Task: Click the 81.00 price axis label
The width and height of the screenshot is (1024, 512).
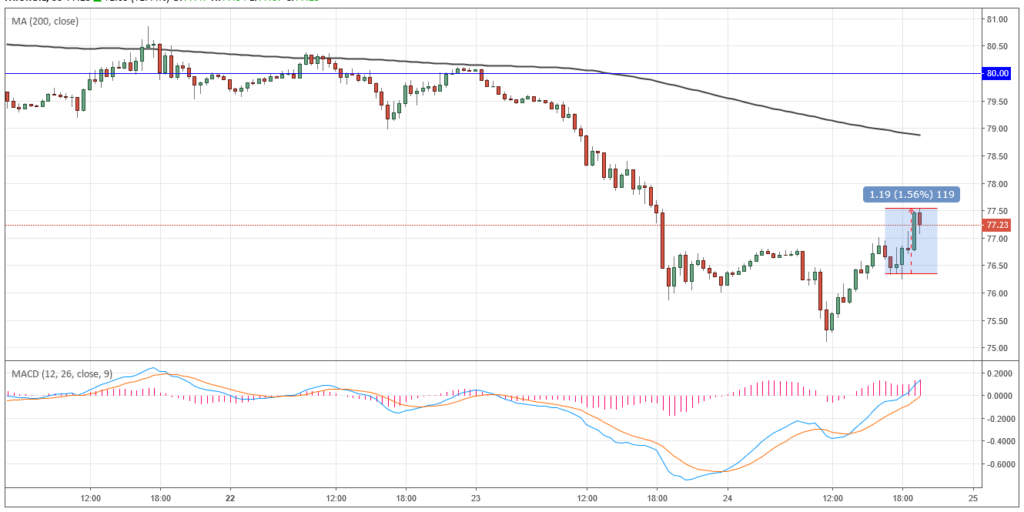Action: [997, 20]
